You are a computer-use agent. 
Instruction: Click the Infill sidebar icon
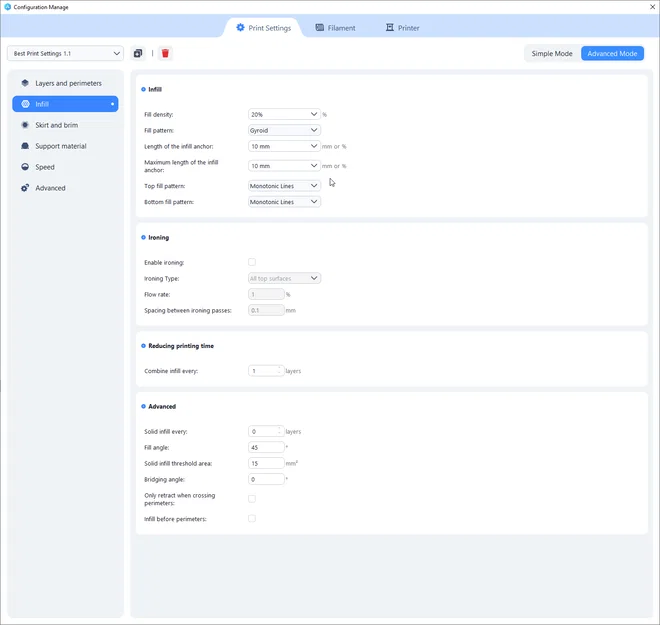[x=25, y=104]
